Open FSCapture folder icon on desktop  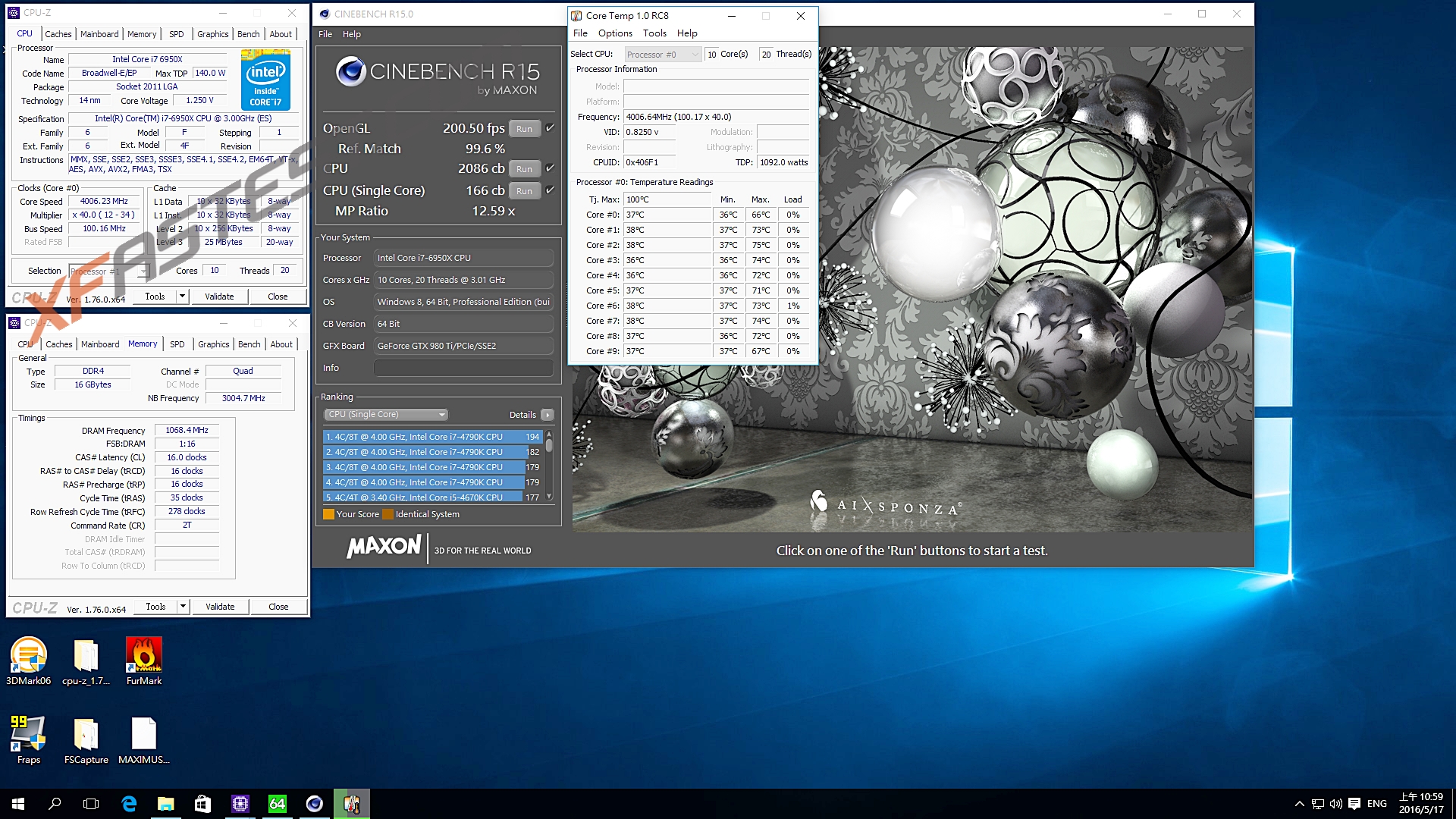(x=86, y=735)
